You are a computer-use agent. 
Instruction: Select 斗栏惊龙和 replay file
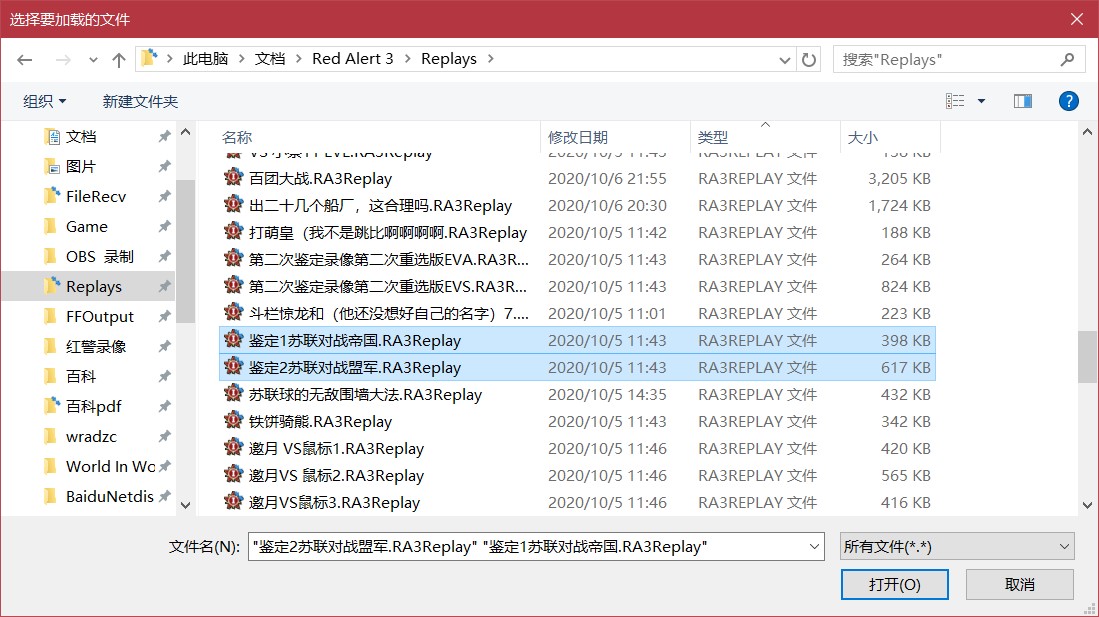tap(388, 313)
